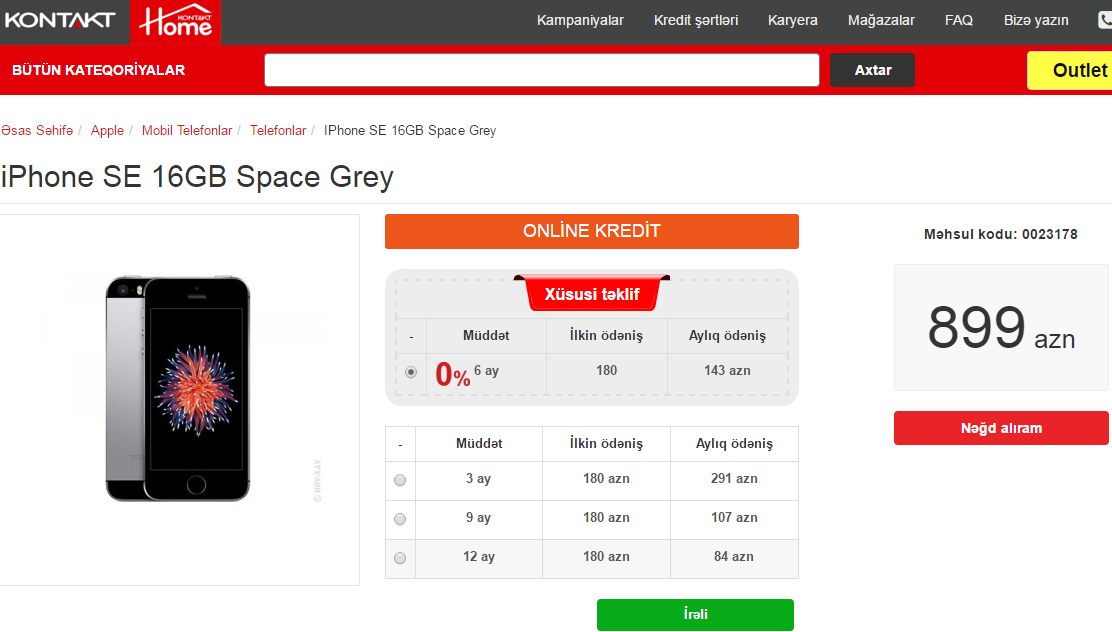Go to Karyera page
This screenshot has height=632, width=1112.
click(793, 21)
